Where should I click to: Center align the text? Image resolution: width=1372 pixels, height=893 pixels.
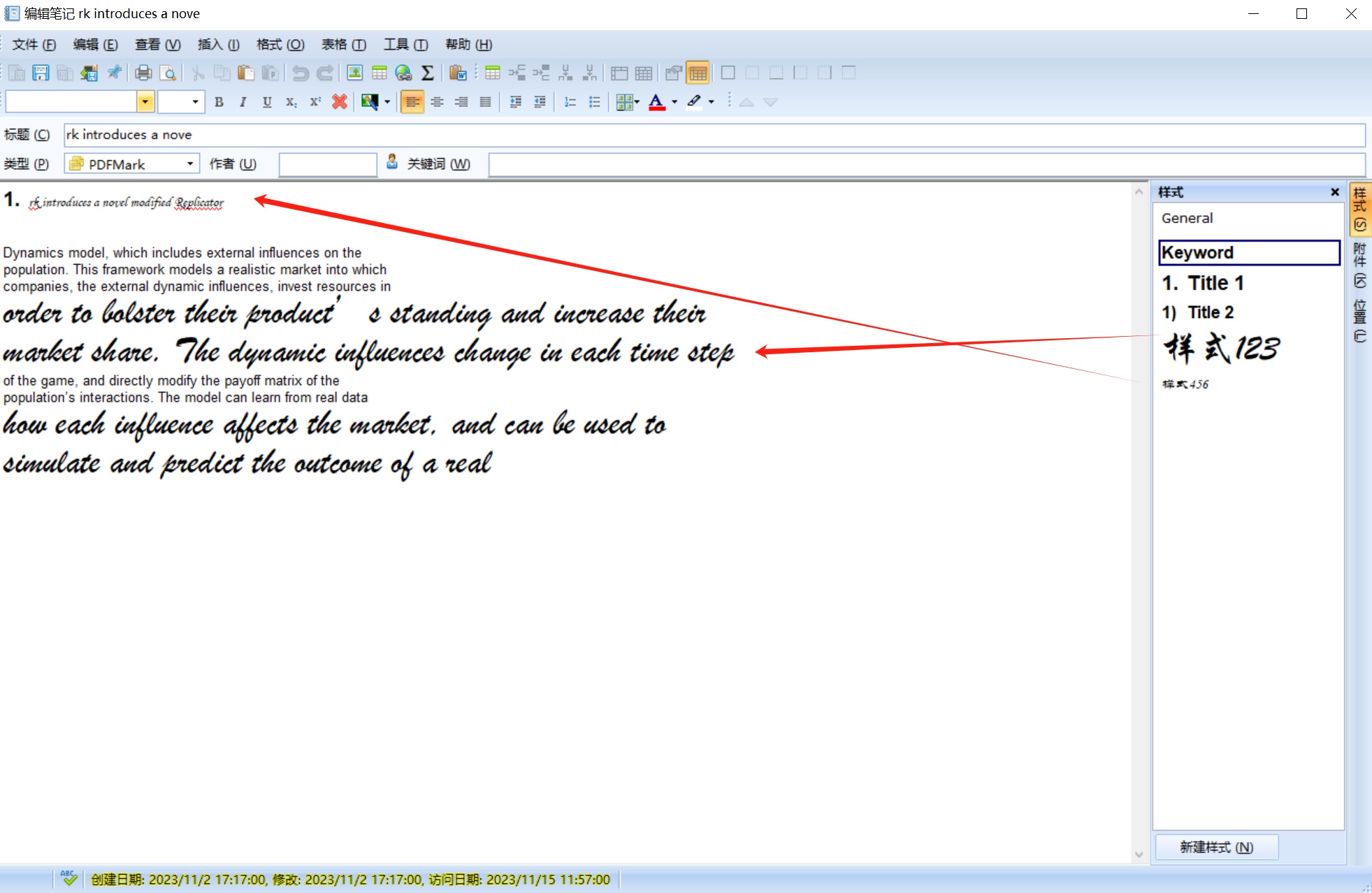pos(437,102)
